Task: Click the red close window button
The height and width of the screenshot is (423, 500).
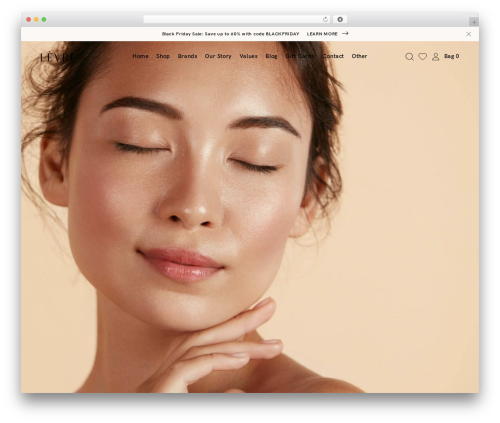Action: pos(29,19)
